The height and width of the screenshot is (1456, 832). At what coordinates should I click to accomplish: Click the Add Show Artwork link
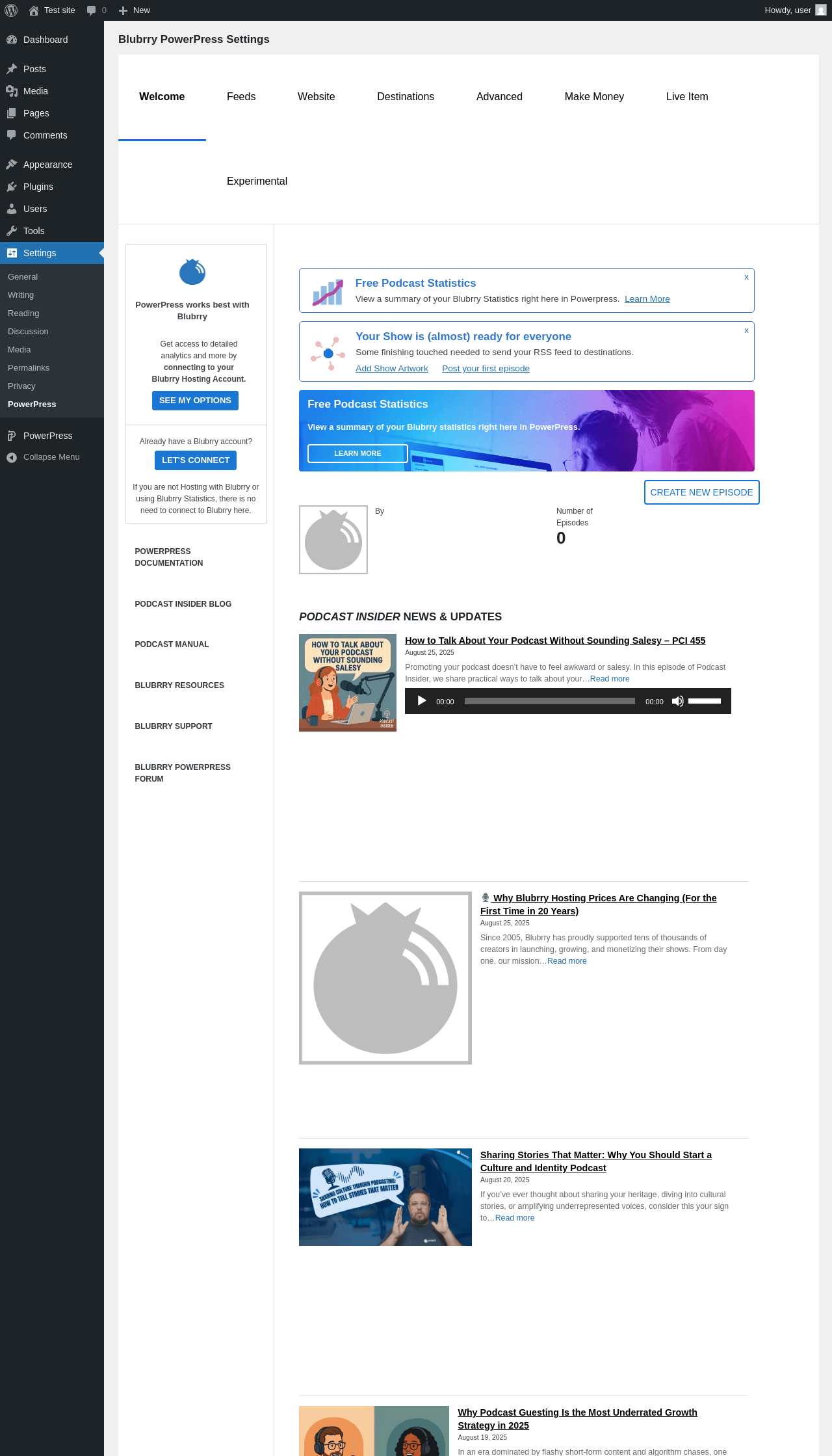pos(392,369)
